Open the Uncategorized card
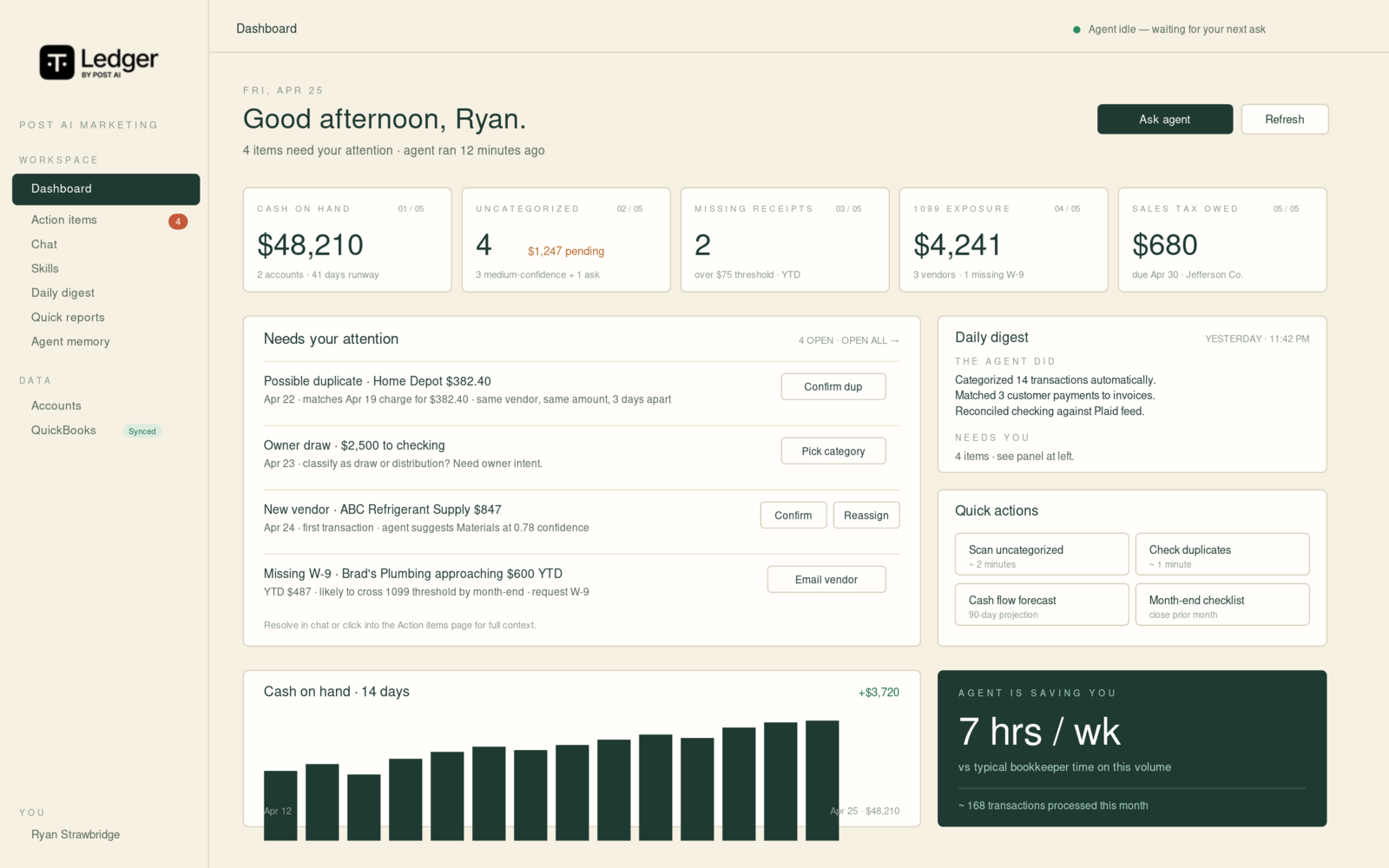1389x868 pixels. (566, 240)
